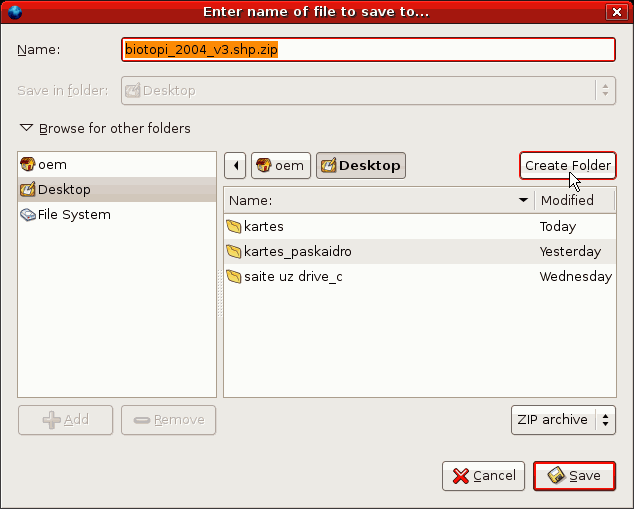
Task: Select the kartes_paskaidro folder name
Action: [x=298, y=251]
